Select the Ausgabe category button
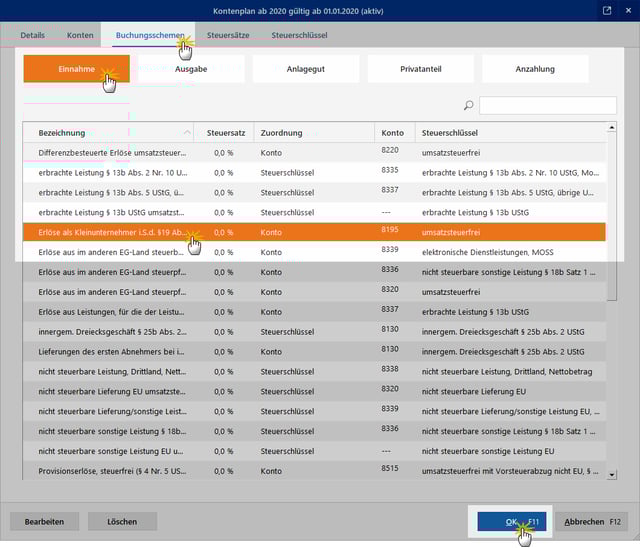640x548 pixels. coord(191,69)
